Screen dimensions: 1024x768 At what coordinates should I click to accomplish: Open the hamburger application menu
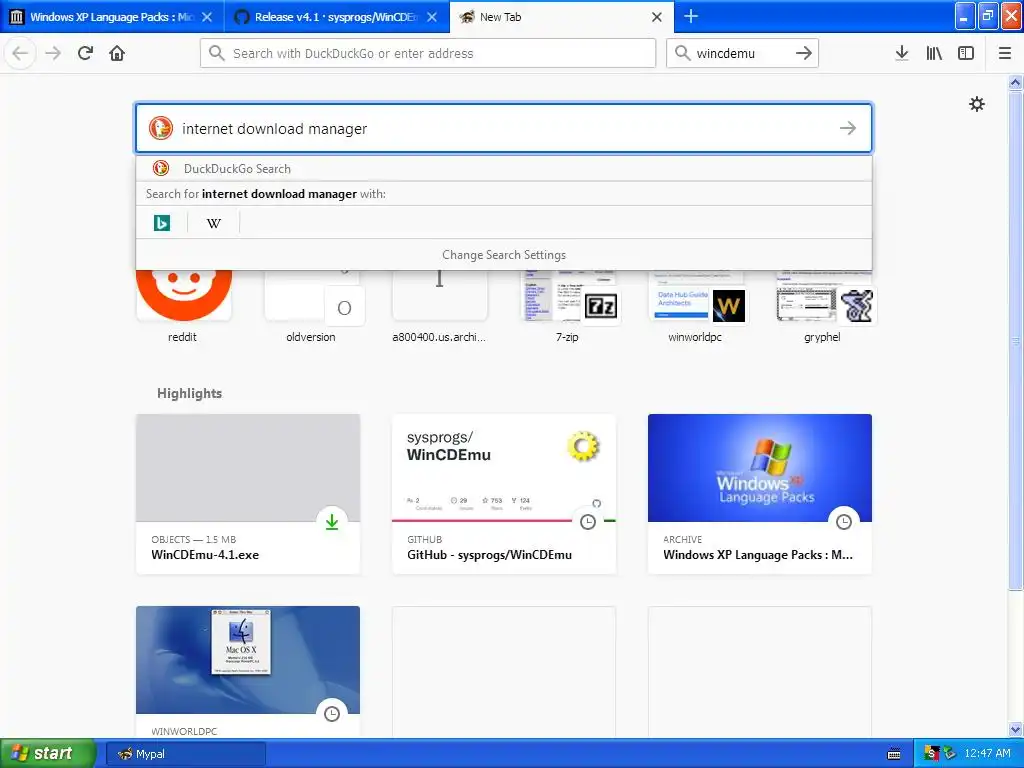[x=1004, y=53]
